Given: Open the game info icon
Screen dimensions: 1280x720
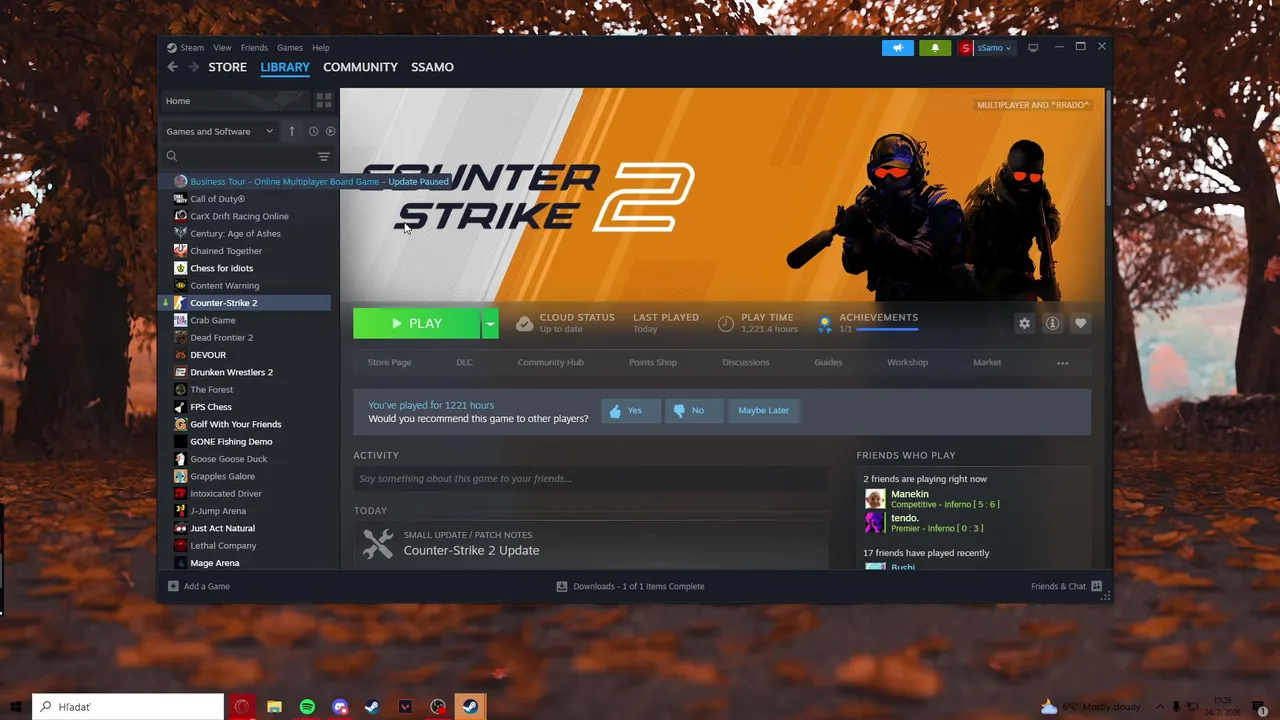Looking at the screenshot, I should (1052, 323).
